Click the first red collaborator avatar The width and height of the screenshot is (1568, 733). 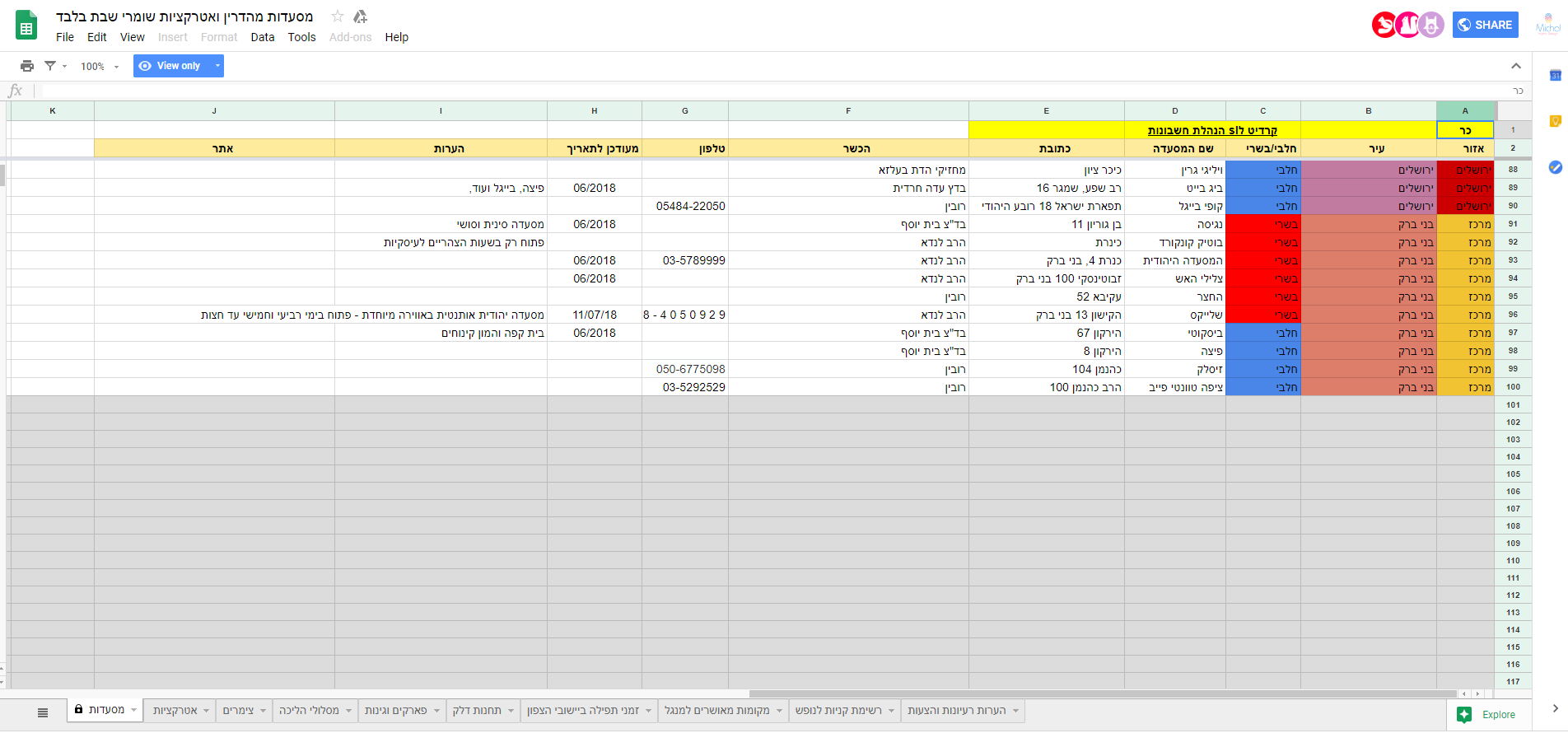(x=1384, y=25)
